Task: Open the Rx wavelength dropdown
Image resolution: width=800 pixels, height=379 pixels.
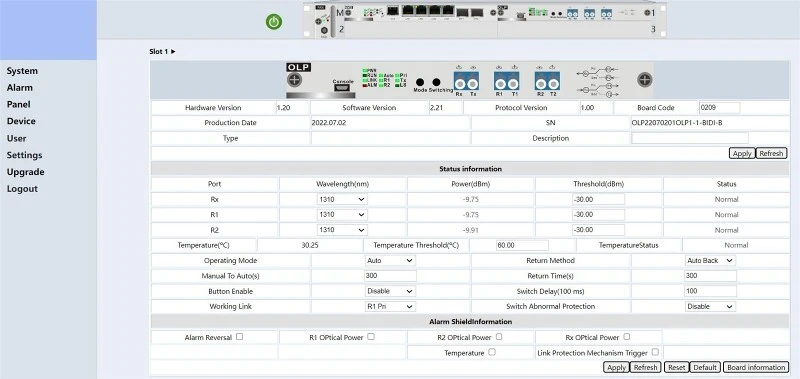Action: pyautogui.click(x=342, y=199)
